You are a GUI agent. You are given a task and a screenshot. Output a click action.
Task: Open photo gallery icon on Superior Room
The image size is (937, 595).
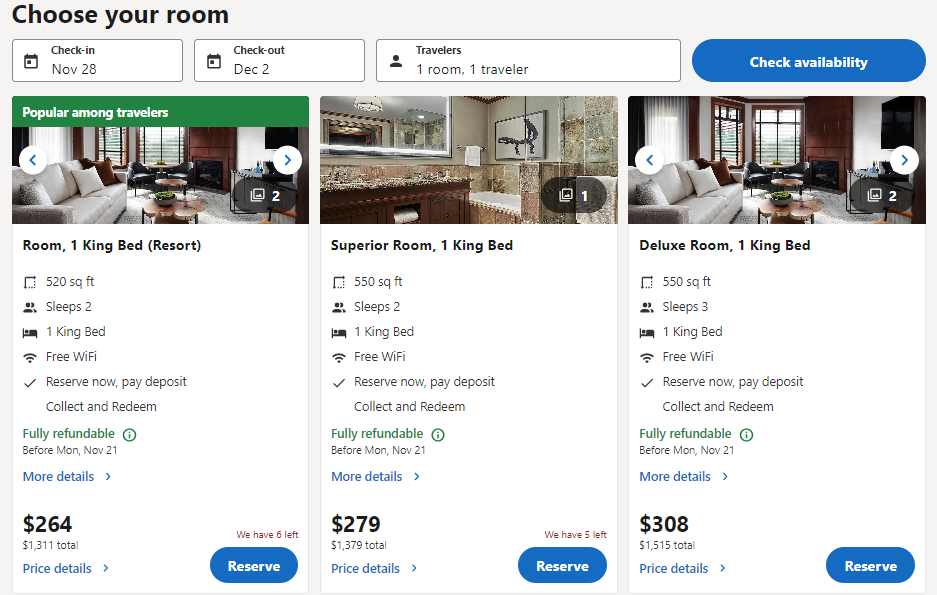point(574,196)
